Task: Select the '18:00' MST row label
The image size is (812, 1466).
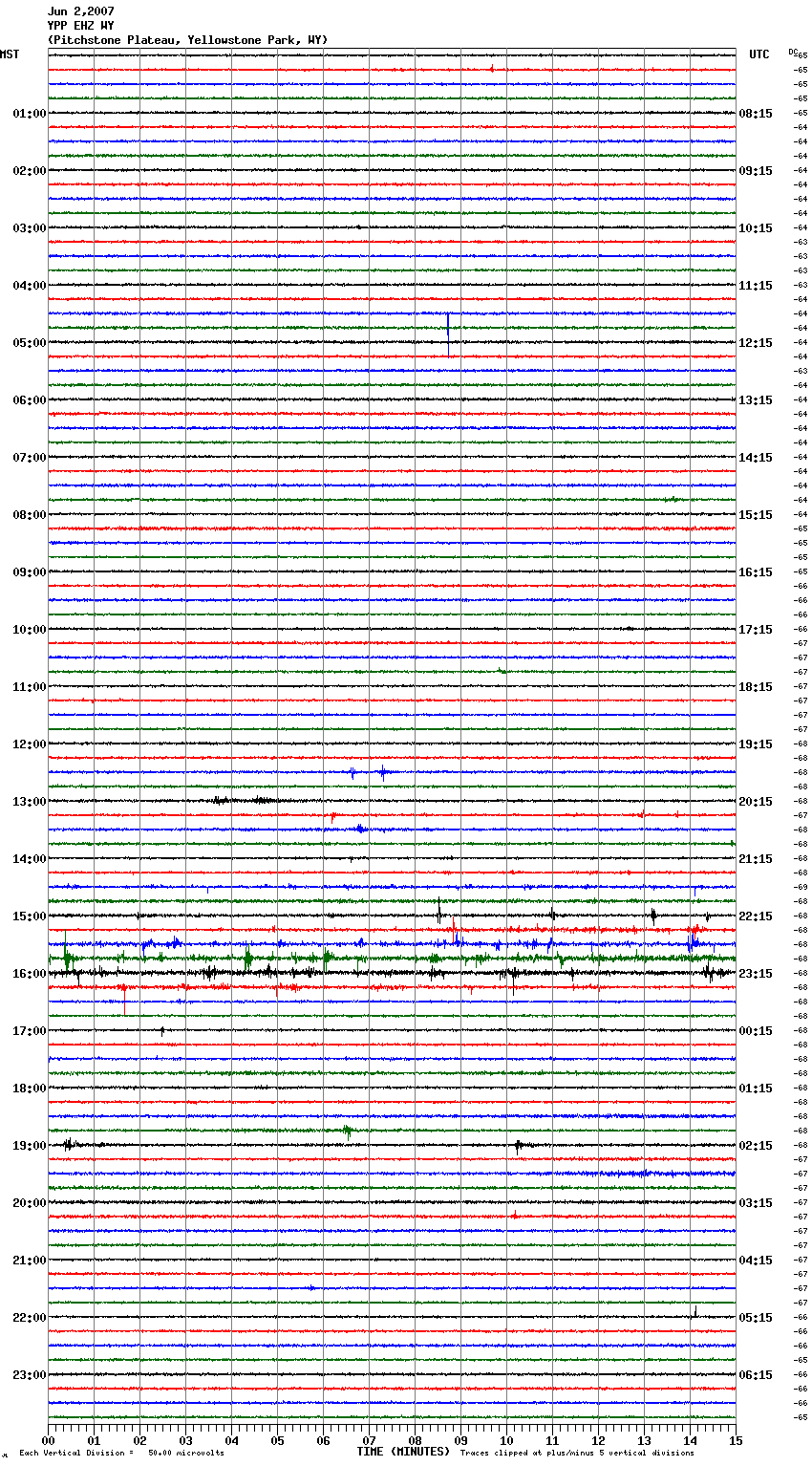Action: click(x=30, y=1089)
